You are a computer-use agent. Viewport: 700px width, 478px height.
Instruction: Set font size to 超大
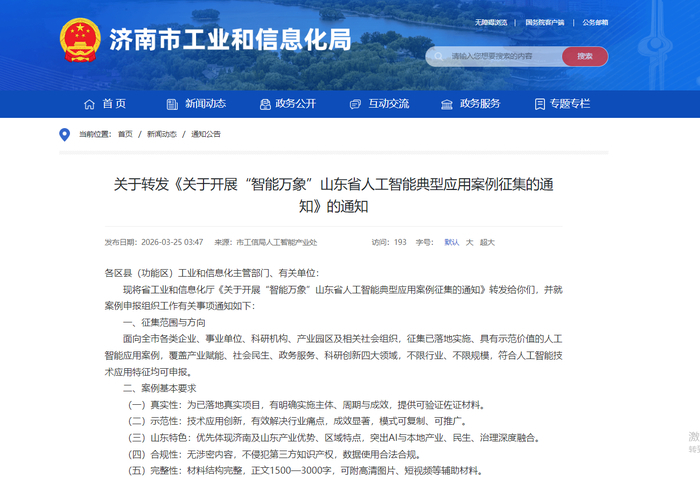click(487, 242)
